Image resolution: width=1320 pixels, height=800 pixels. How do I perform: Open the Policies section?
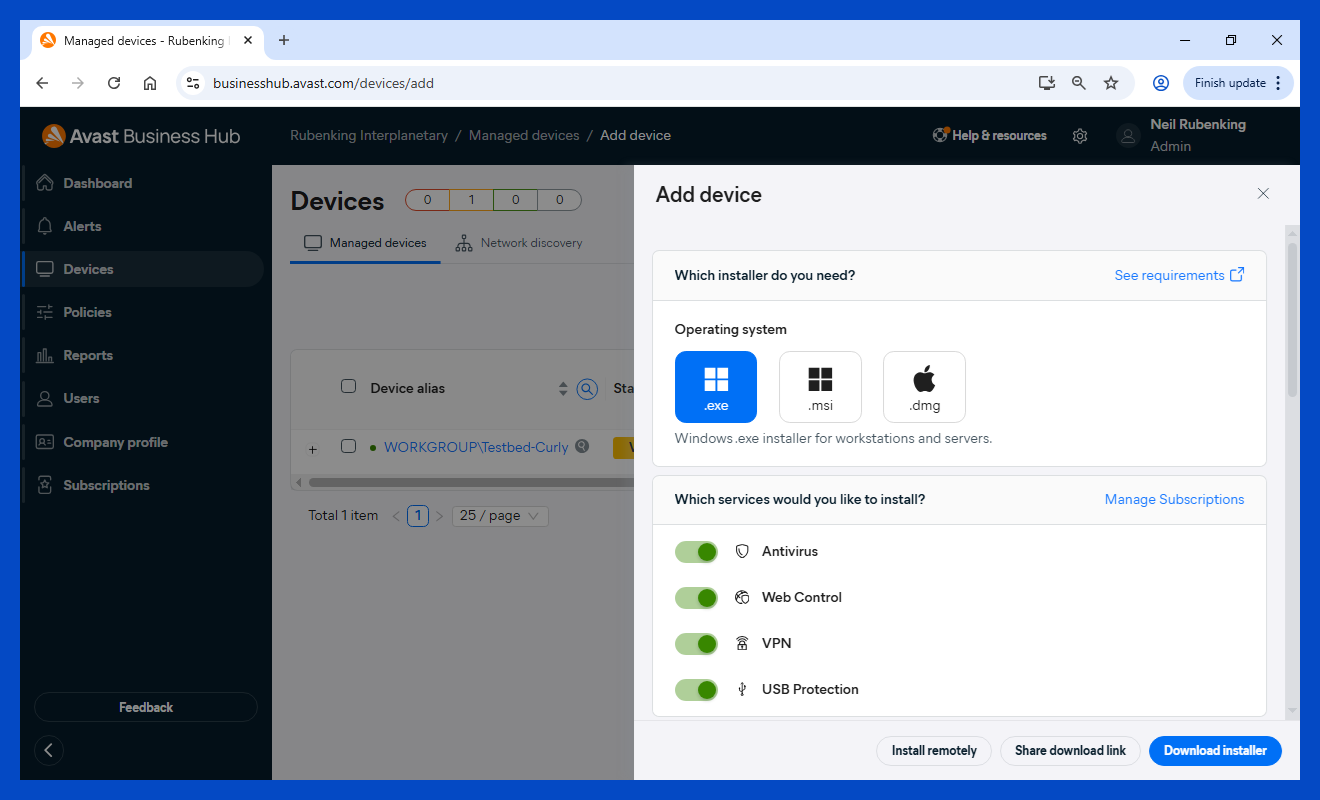(142, 312)
